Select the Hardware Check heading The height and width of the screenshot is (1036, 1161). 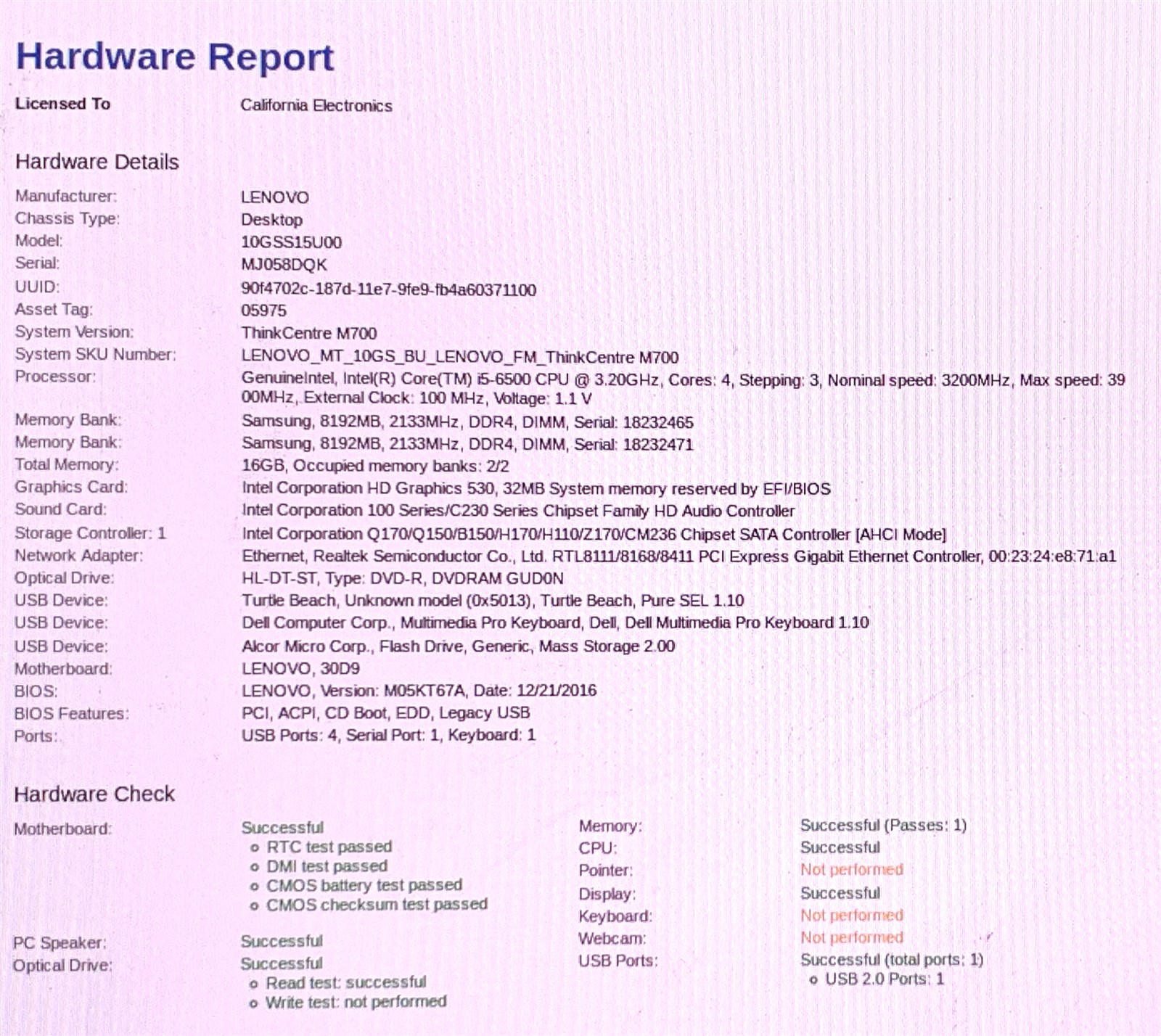tap(94, 794)
